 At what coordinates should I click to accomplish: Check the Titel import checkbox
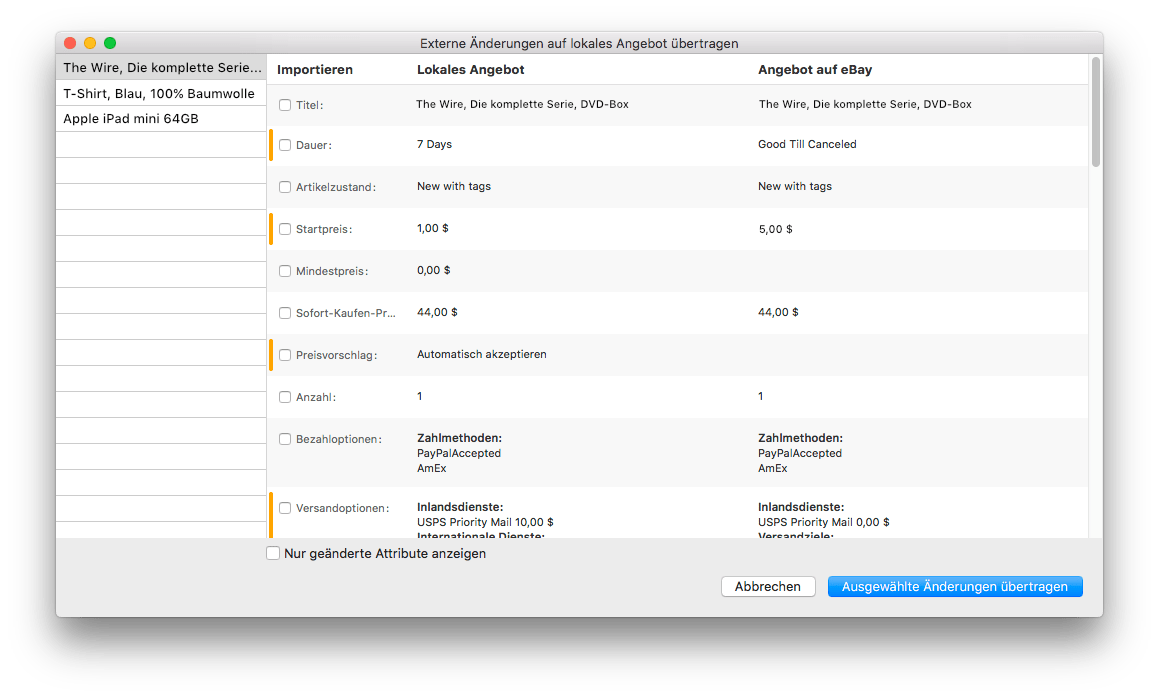(285, 105)
